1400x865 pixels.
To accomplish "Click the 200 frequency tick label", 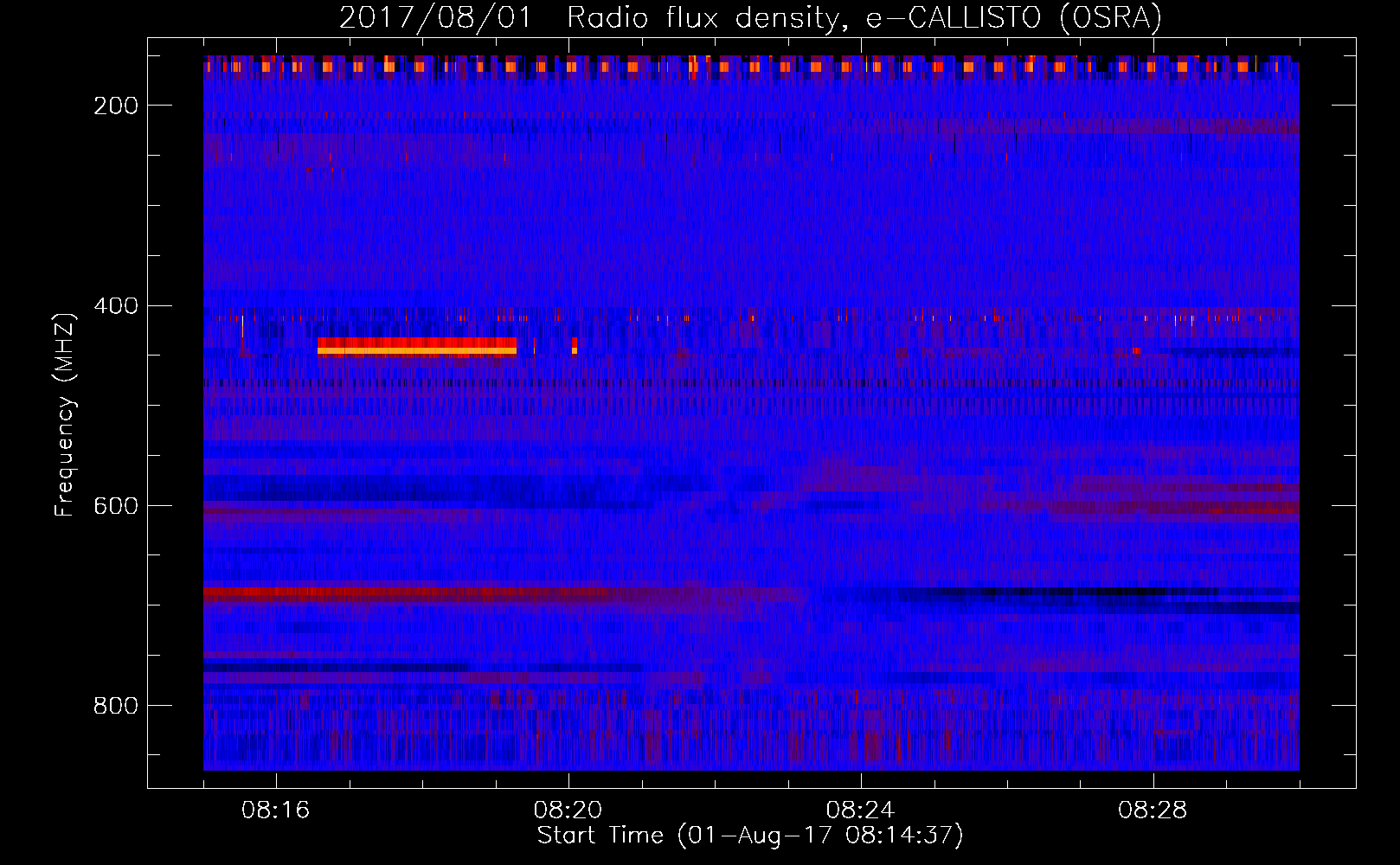I will click(x=116, y=106).
